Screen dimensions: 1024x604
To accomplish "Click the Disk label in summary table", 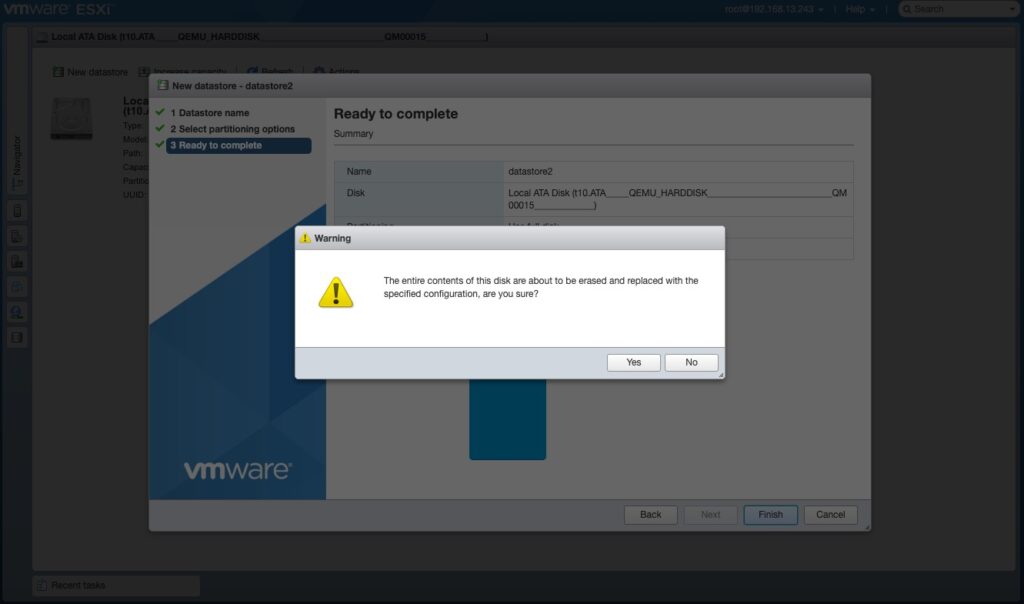I will coord(355,193).
